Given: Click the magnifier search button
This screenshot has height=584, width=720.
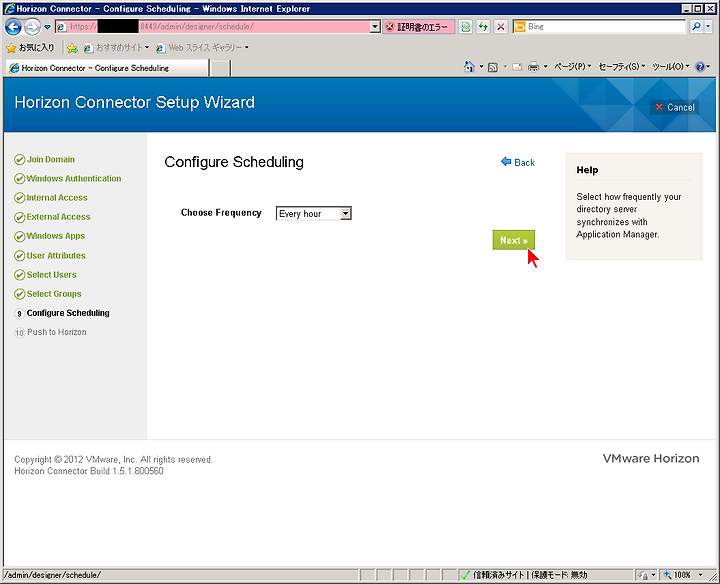Looking at the screenshot, I should click(x=696, y=27).
